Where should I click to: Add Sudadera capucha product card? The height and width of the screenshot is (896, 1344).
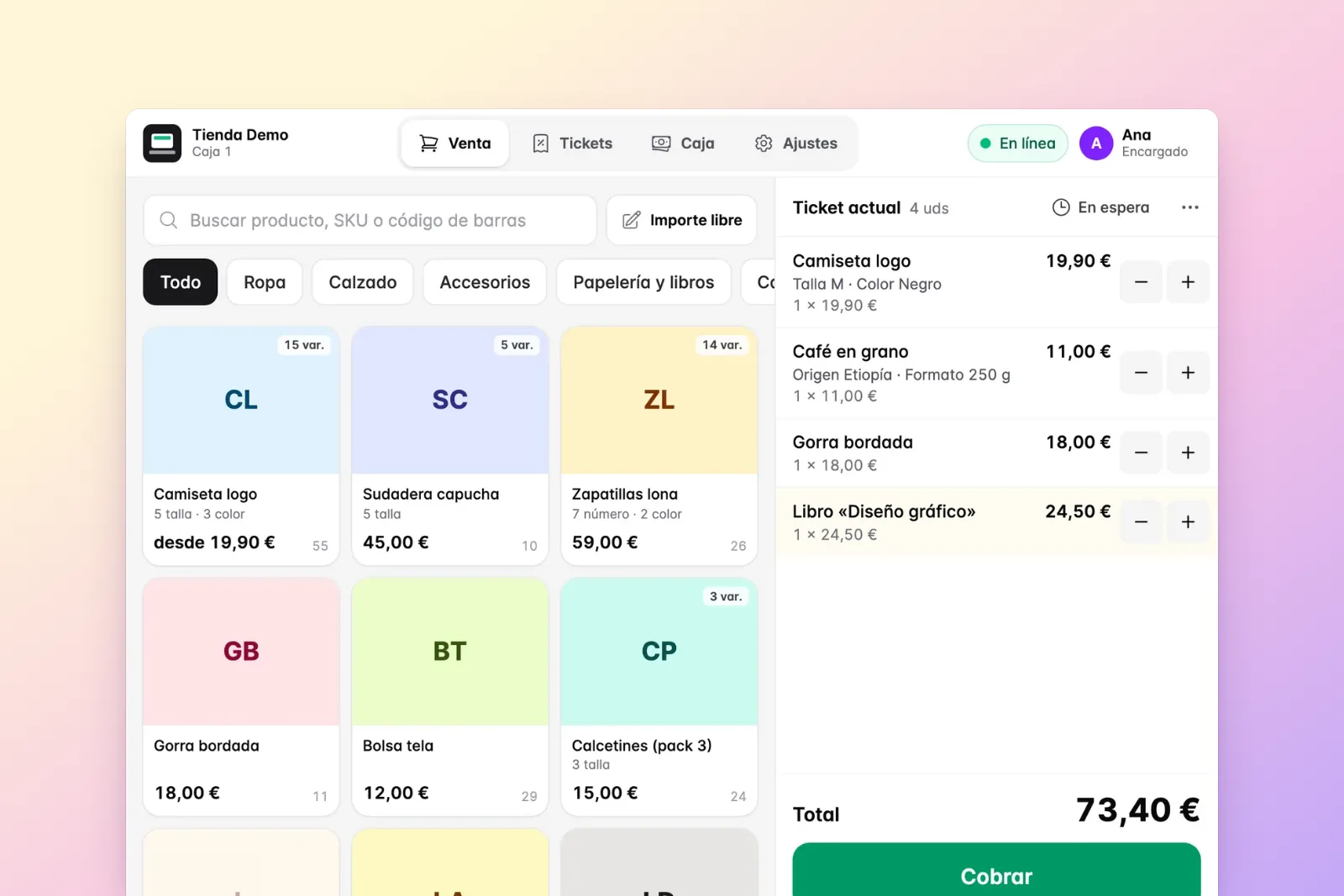pos(450,445)
